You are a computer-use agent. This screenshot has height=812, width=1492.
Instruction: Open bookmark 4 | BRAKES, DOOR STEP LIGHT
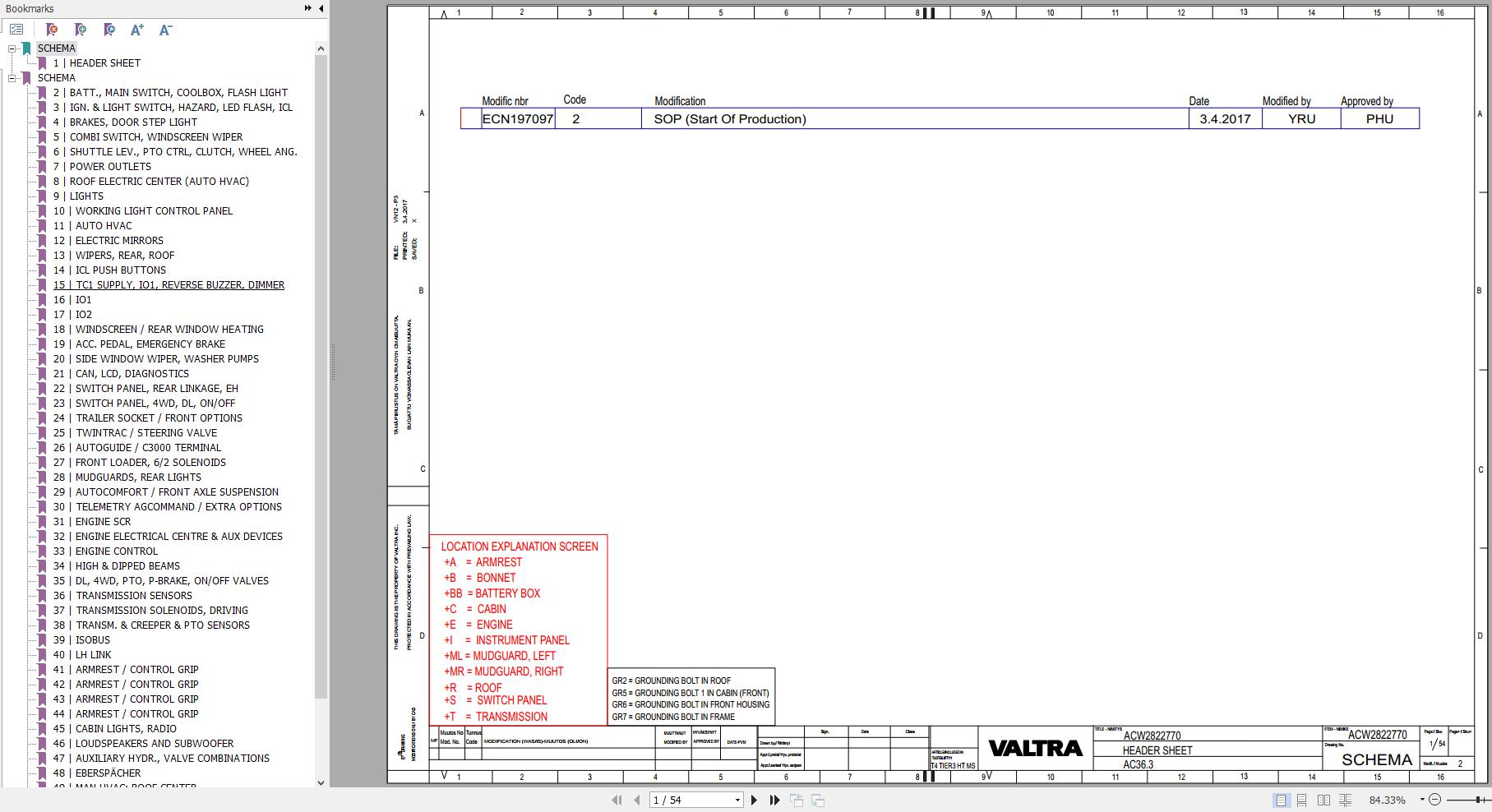pyautogui.click(x=125, y=122)
